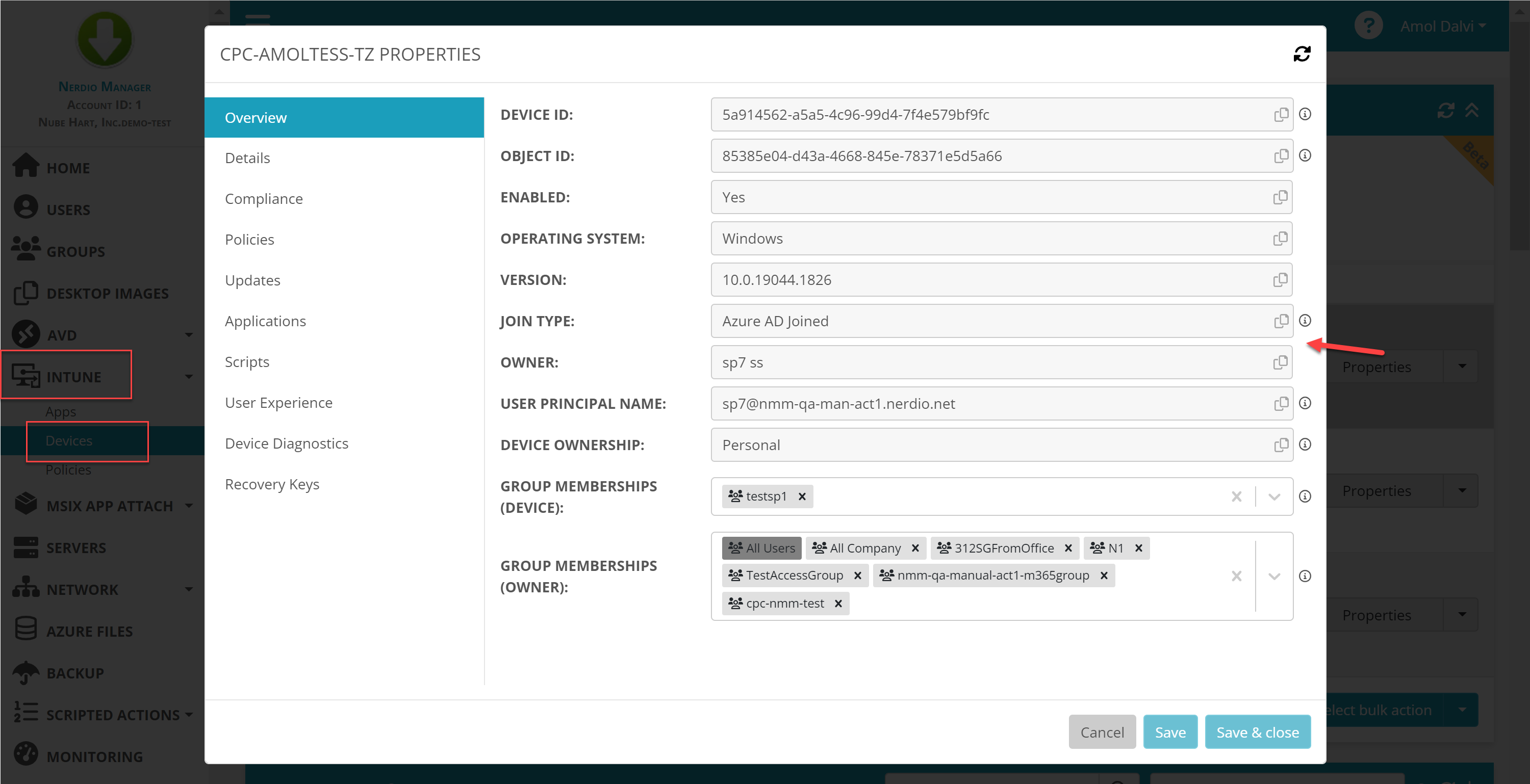Image resolution: width=1530 pixels, height=784 pixels.
Task: Copy the Device ID value
Action: pyautogui.click(x=1281, y=115)
